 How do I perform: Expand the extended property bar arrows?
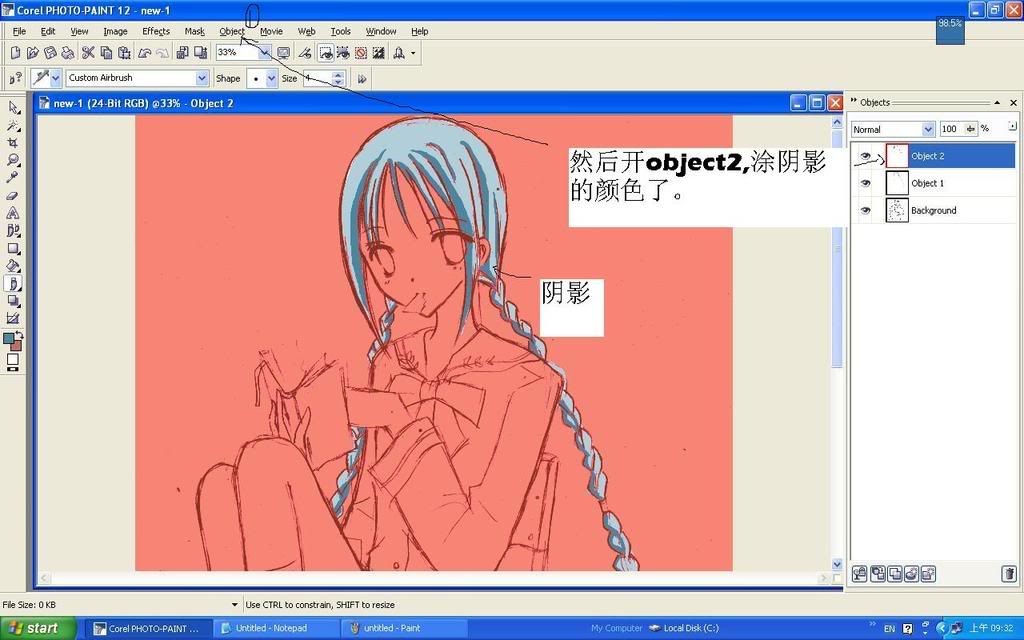362,79
